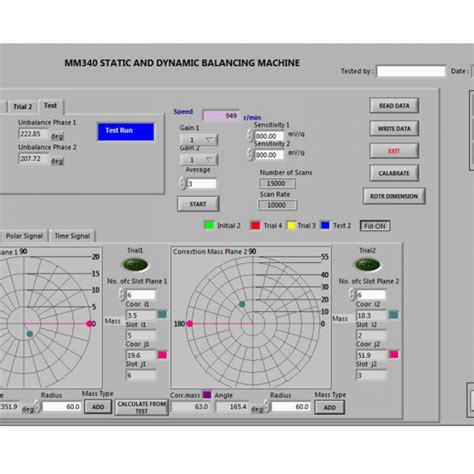Click Coor j2 value 51.9 field
This screenshot has width=474, height=474.
click(371, 355)
